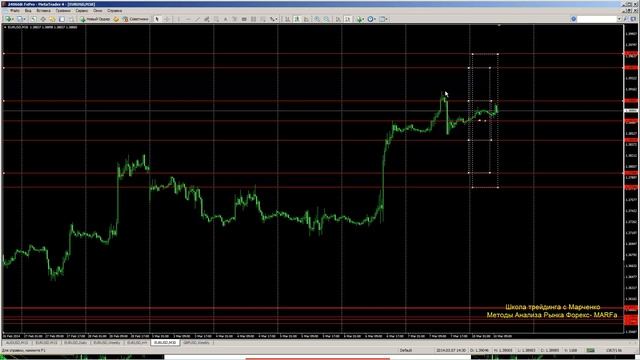Switch to the EURUSD,Daily chart tab
The height and width of the screenshot is (360, 640).
(76, 342)
